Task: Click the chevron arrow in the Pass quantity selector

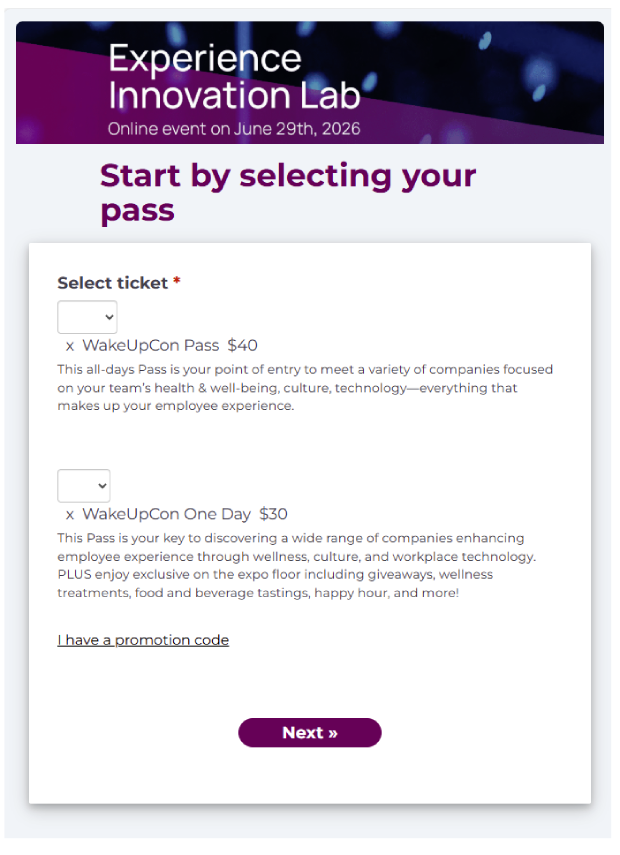Action: [106, 318]
